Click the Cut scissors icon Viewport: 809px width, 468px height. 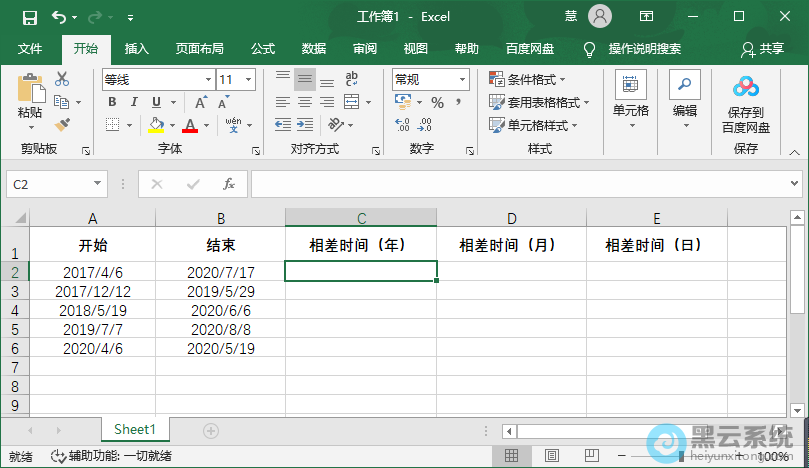pos(62,79)
